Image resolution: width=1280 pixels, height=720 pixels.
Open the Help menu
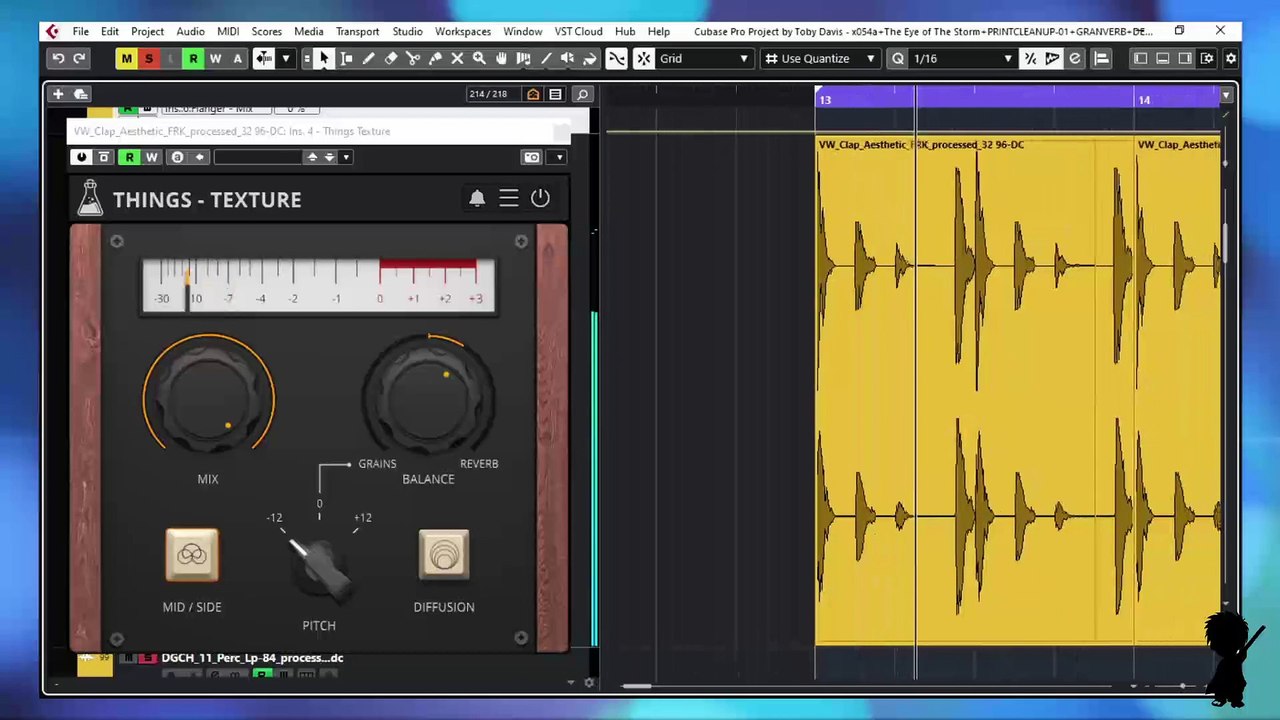coord(658,31)
